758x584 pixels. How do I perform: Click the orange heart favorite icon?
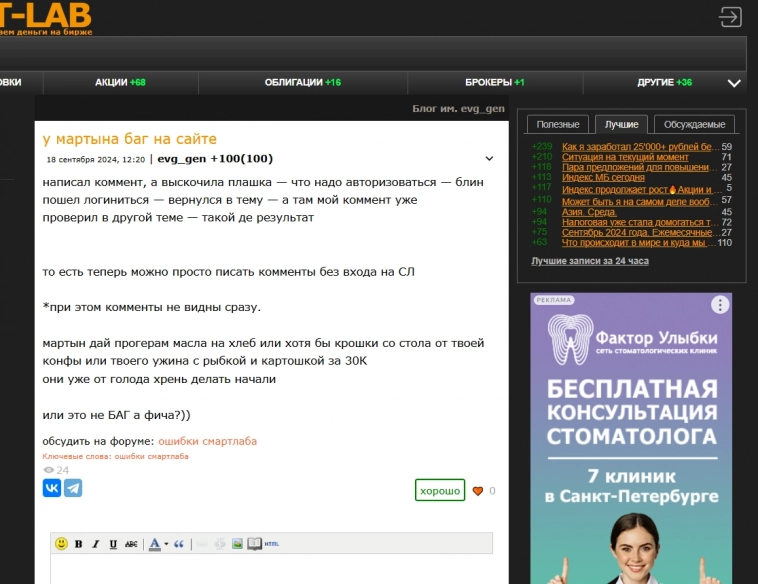point(478,491)
